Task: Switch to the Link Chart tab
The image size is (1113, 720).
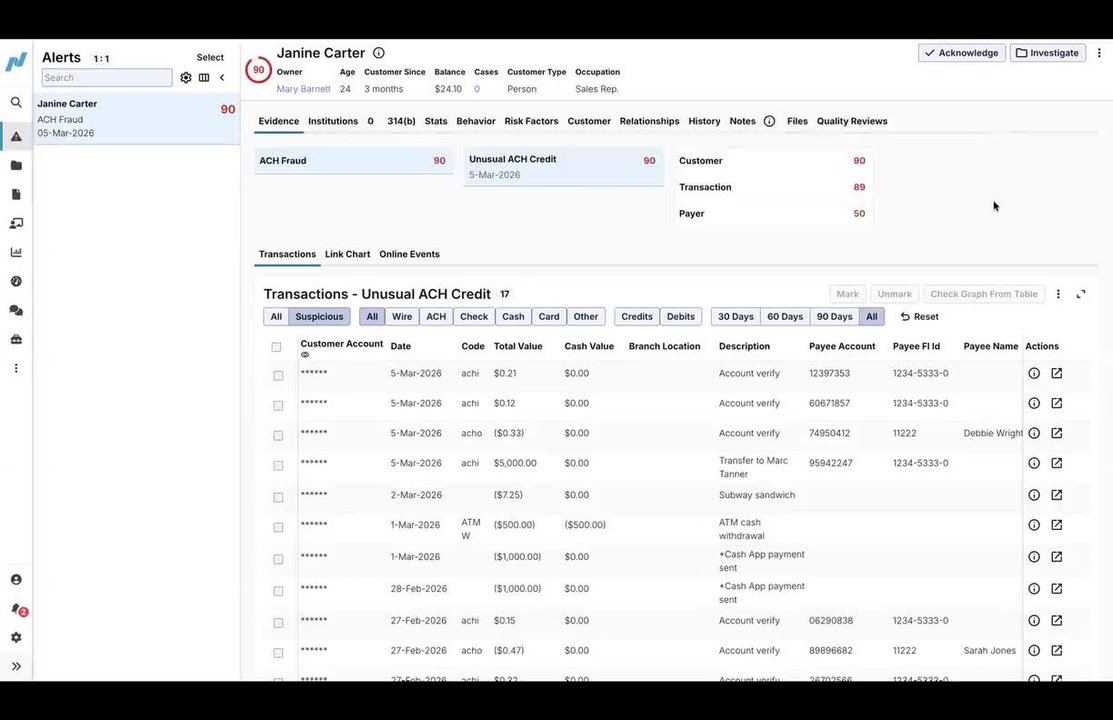Action: click(347, 254)
